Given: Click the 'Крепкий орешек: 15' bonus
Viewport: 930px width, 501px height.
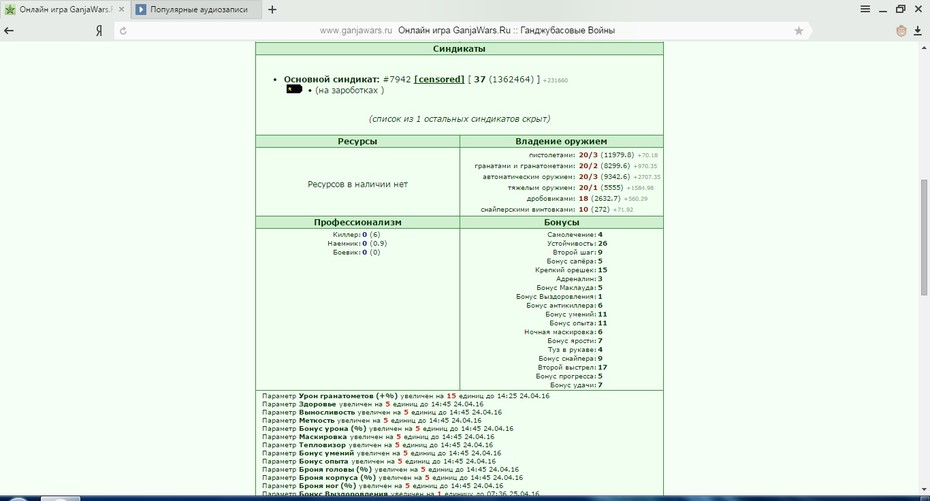Looking at the screenshot, I should click(571, 270).
